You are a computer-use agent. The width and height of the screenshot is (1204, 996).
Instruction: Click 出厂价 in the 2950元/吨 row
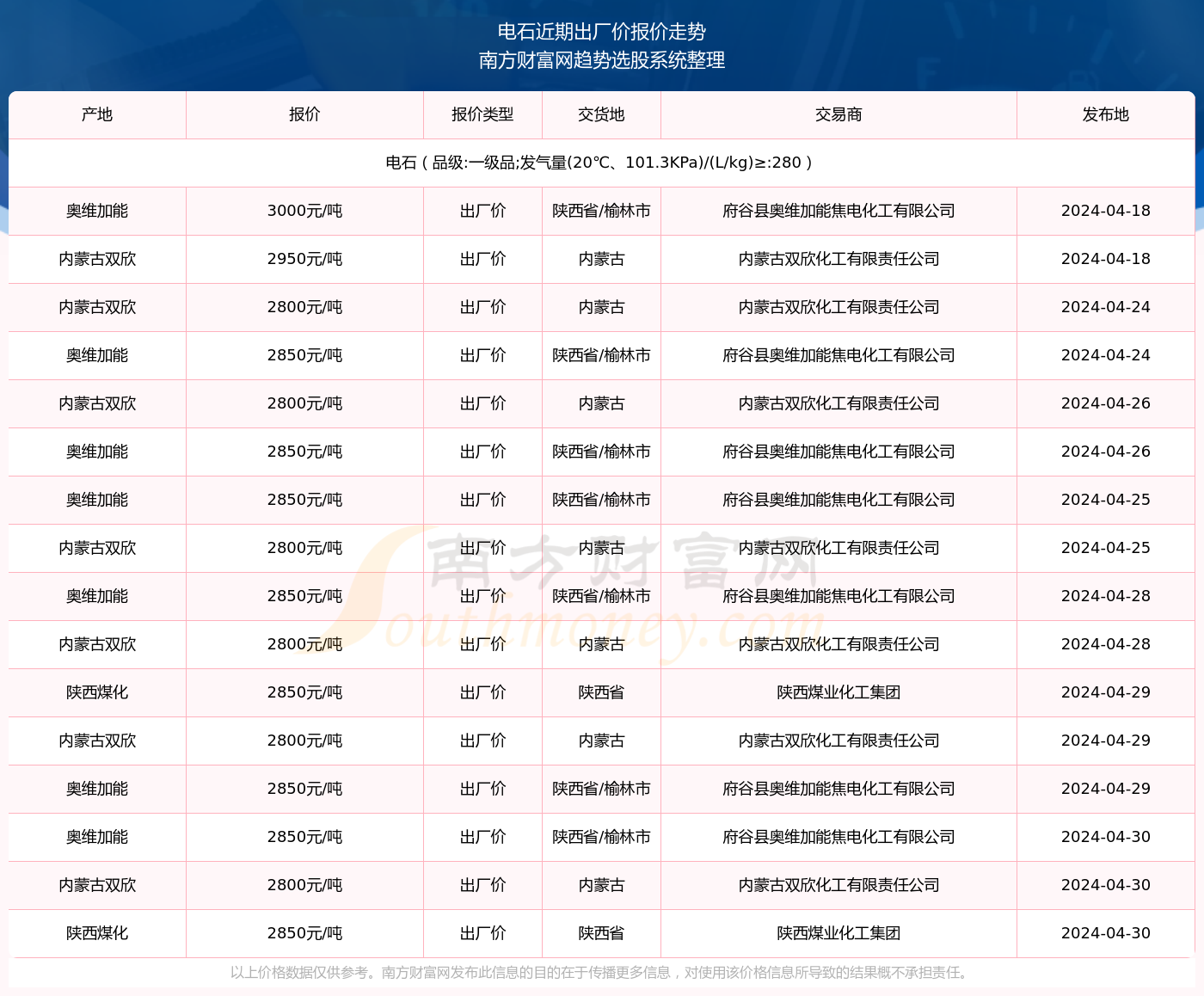pyautogui.click(x=482, y=259)
